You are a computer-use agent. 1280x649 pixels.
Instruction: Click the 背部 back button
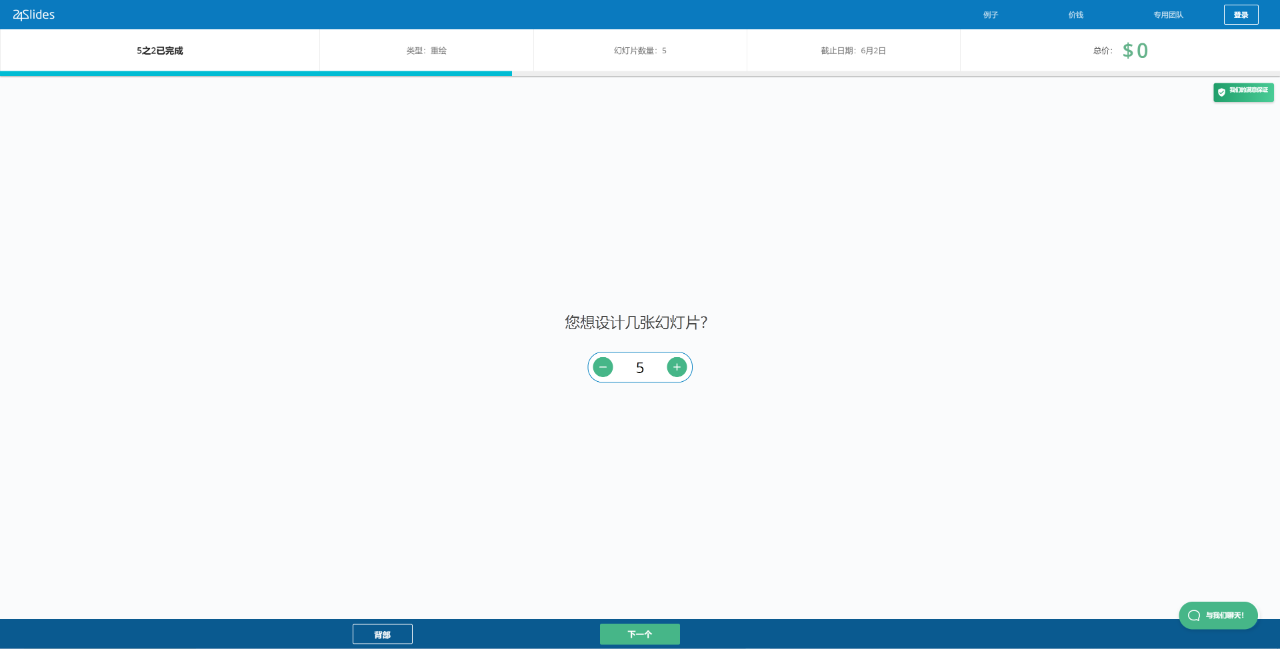pos(382,634)
